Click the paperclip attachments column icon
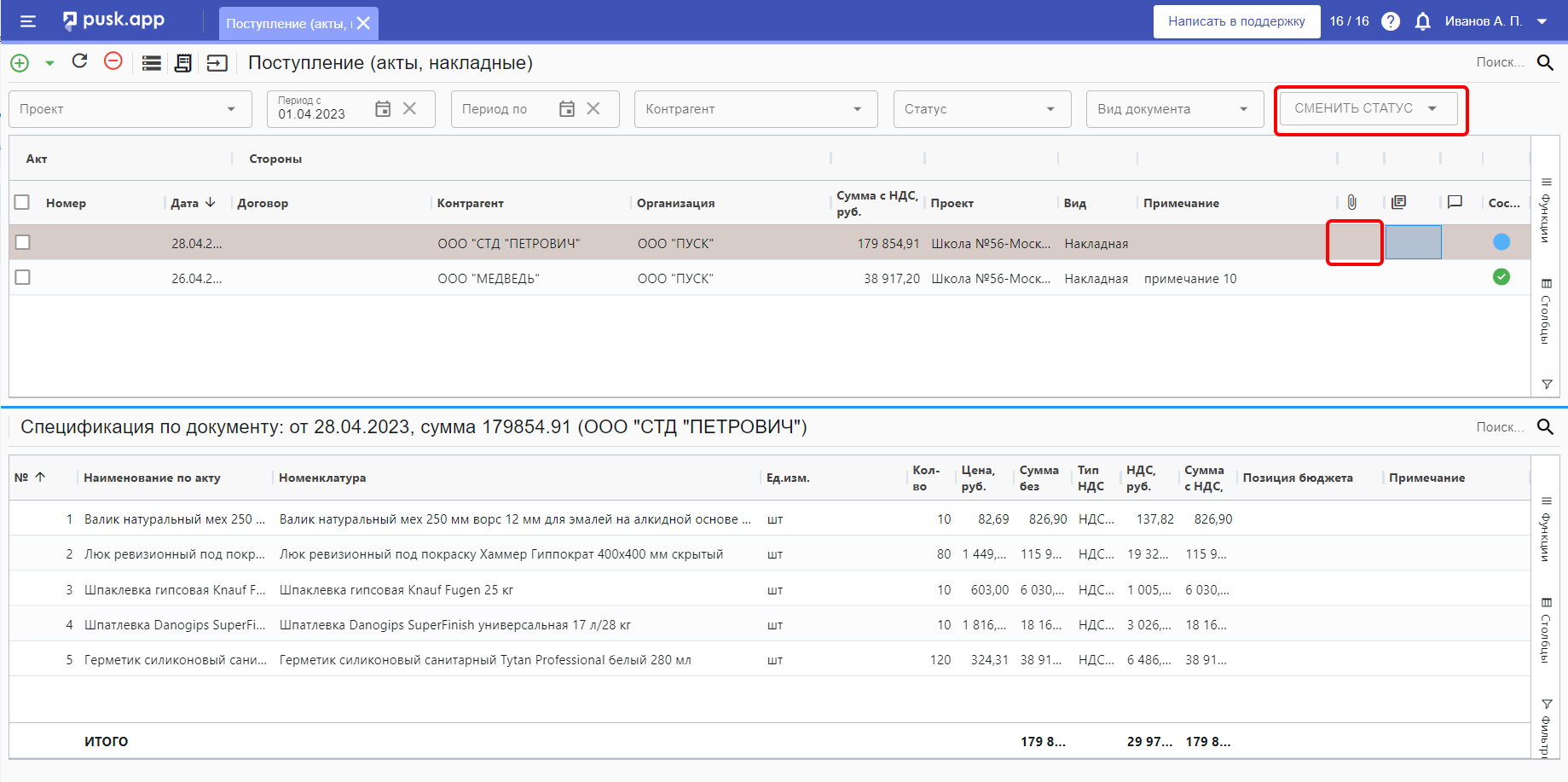Image resolution: width=1568 pixels, height=782 pixels. pyautogui.click(x=1351, y=202)
